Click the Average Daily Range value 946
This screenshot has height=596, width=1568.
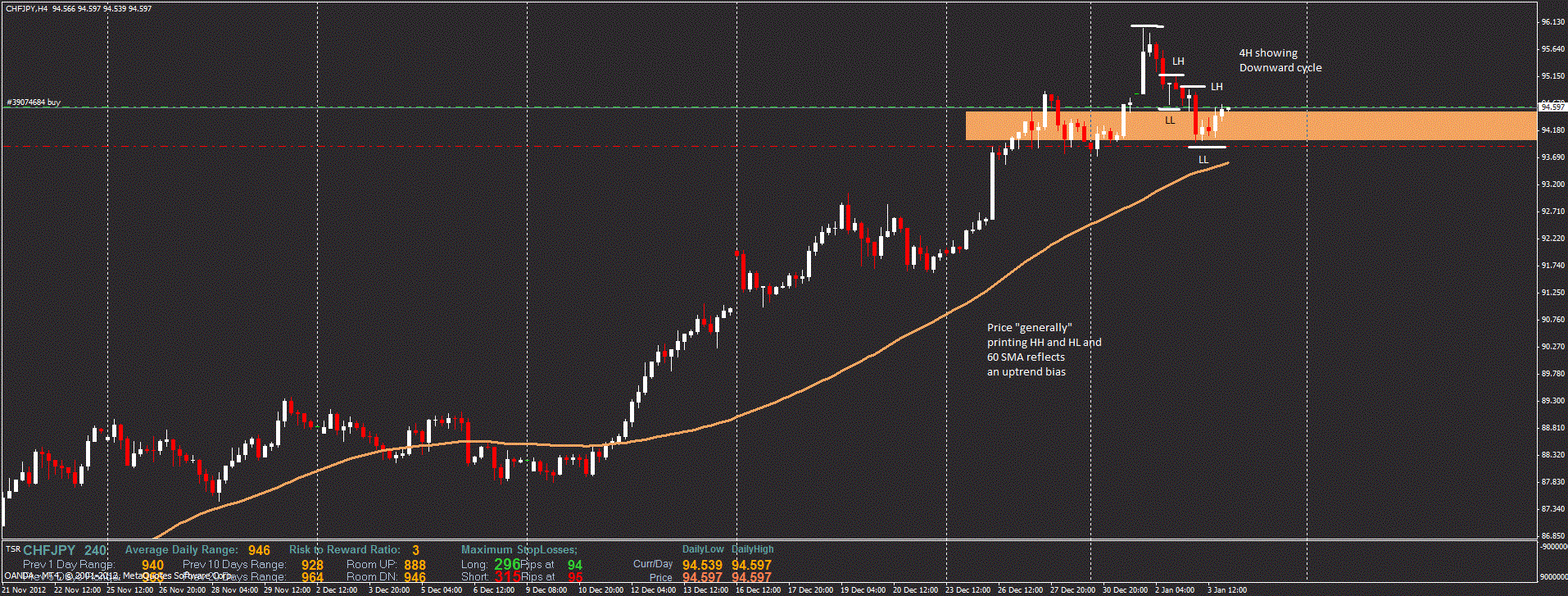coord(259,550)
